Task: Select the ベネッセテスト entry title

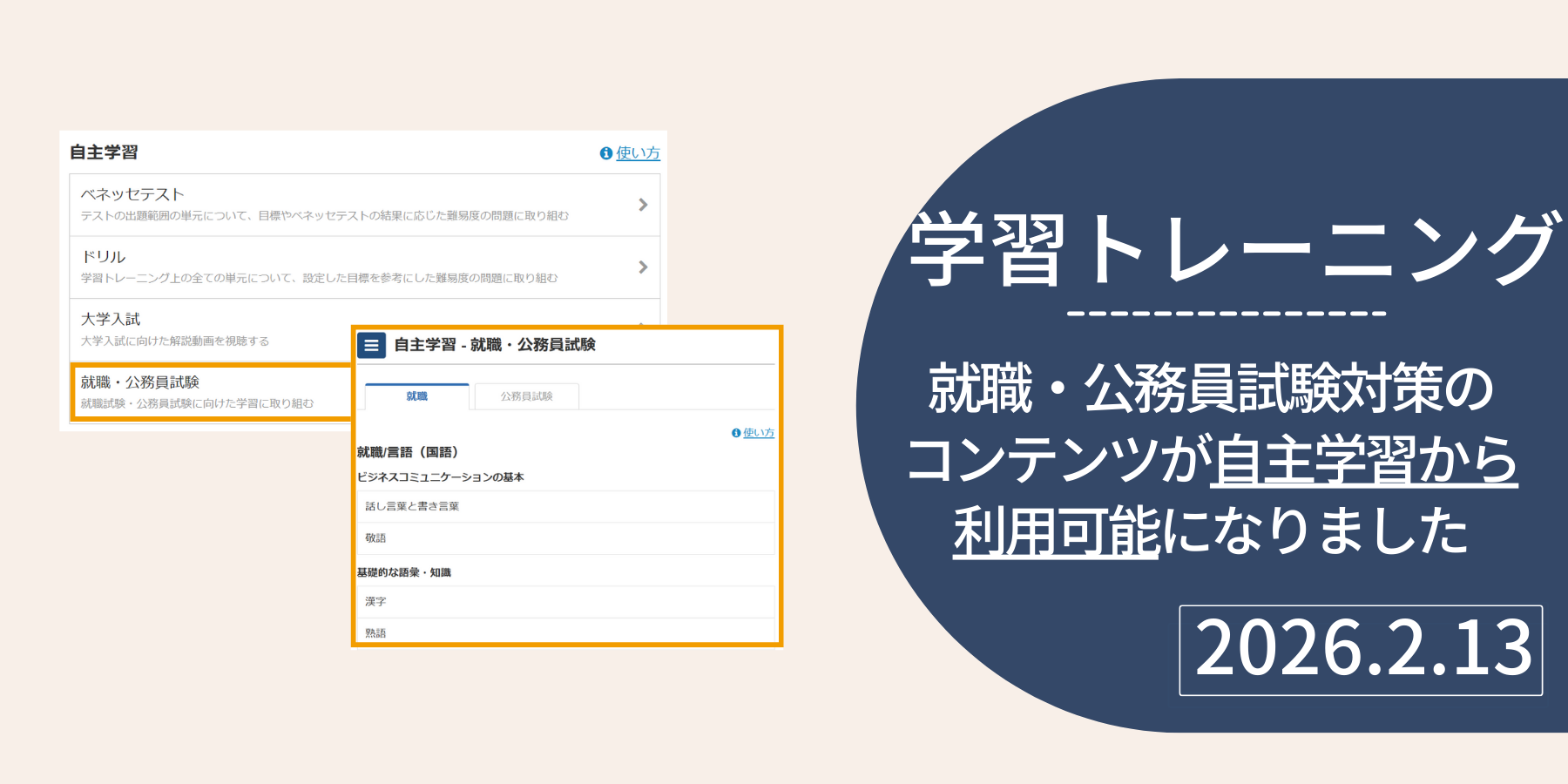Action: click(x=132, y=194)
